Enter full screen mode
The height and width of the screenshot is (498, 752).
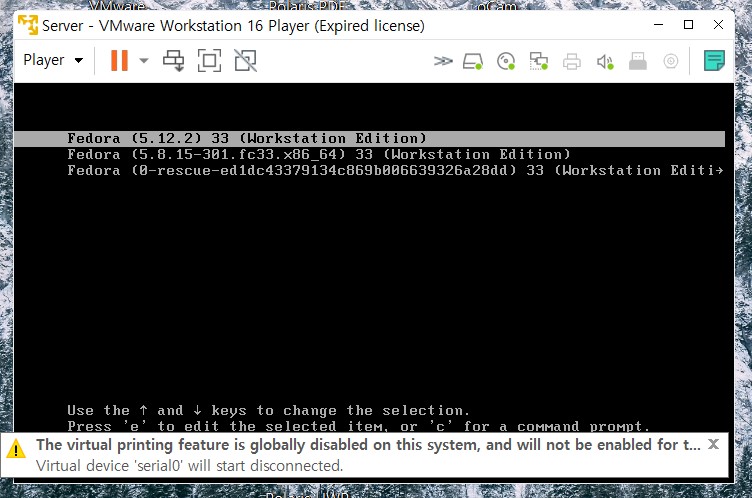(x=210, y=61)
